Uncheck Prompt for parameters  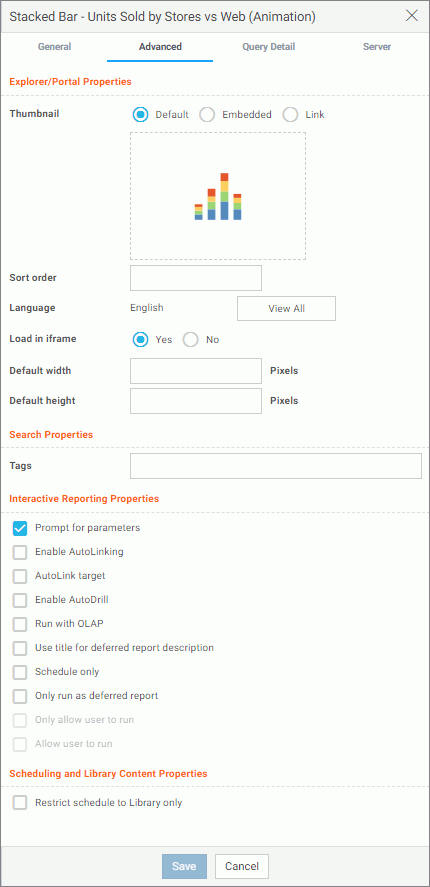click(20, 528)
